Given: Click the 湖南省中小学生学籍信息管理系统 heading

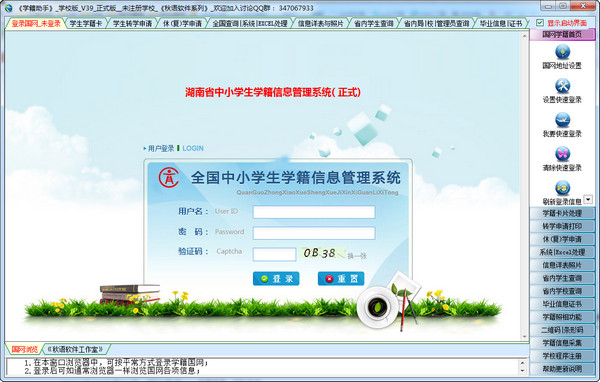Looking at the screenshot, I should pyautogui.click(x=272, y=92).
